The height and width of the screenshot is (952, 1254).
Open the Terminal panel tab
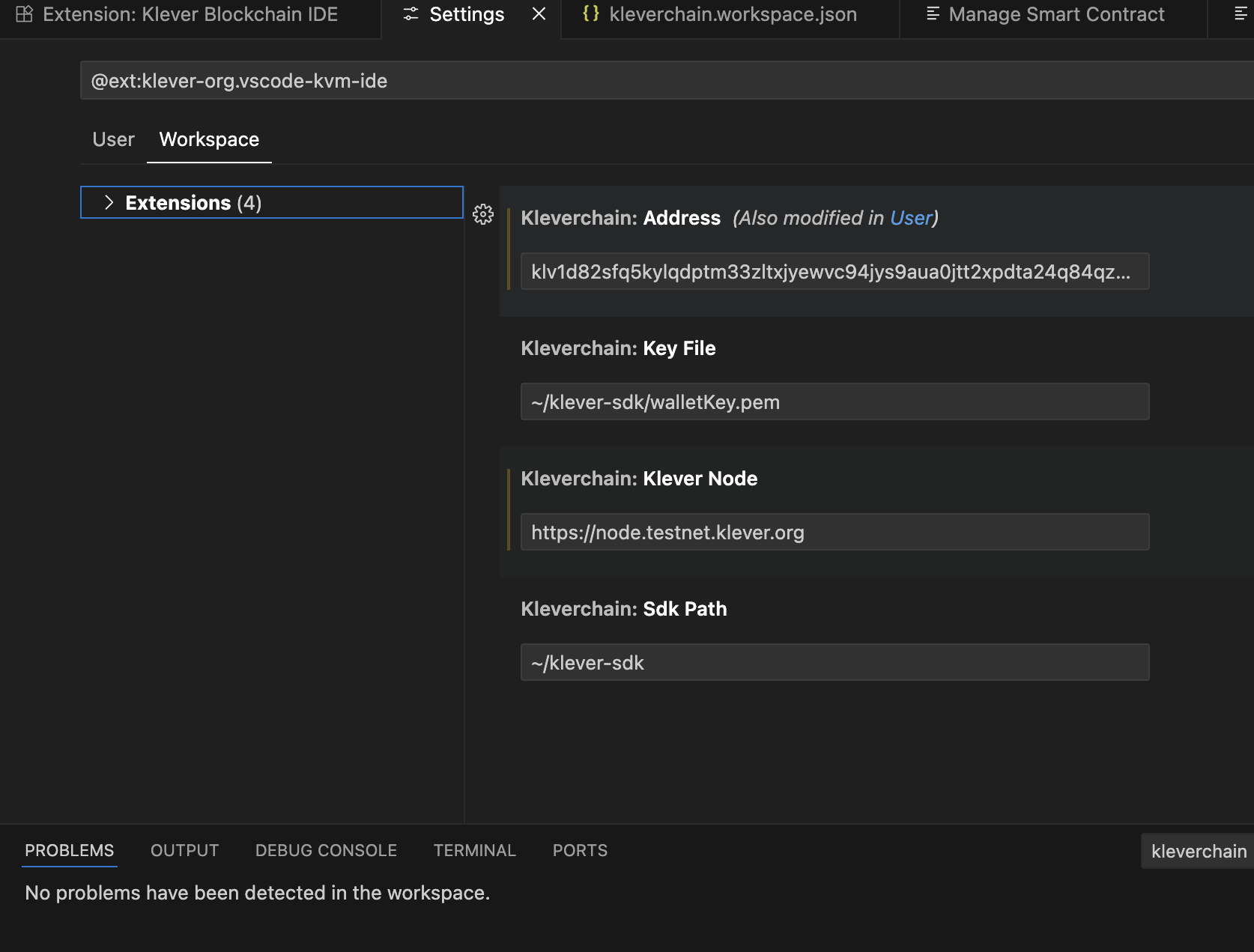474,851
